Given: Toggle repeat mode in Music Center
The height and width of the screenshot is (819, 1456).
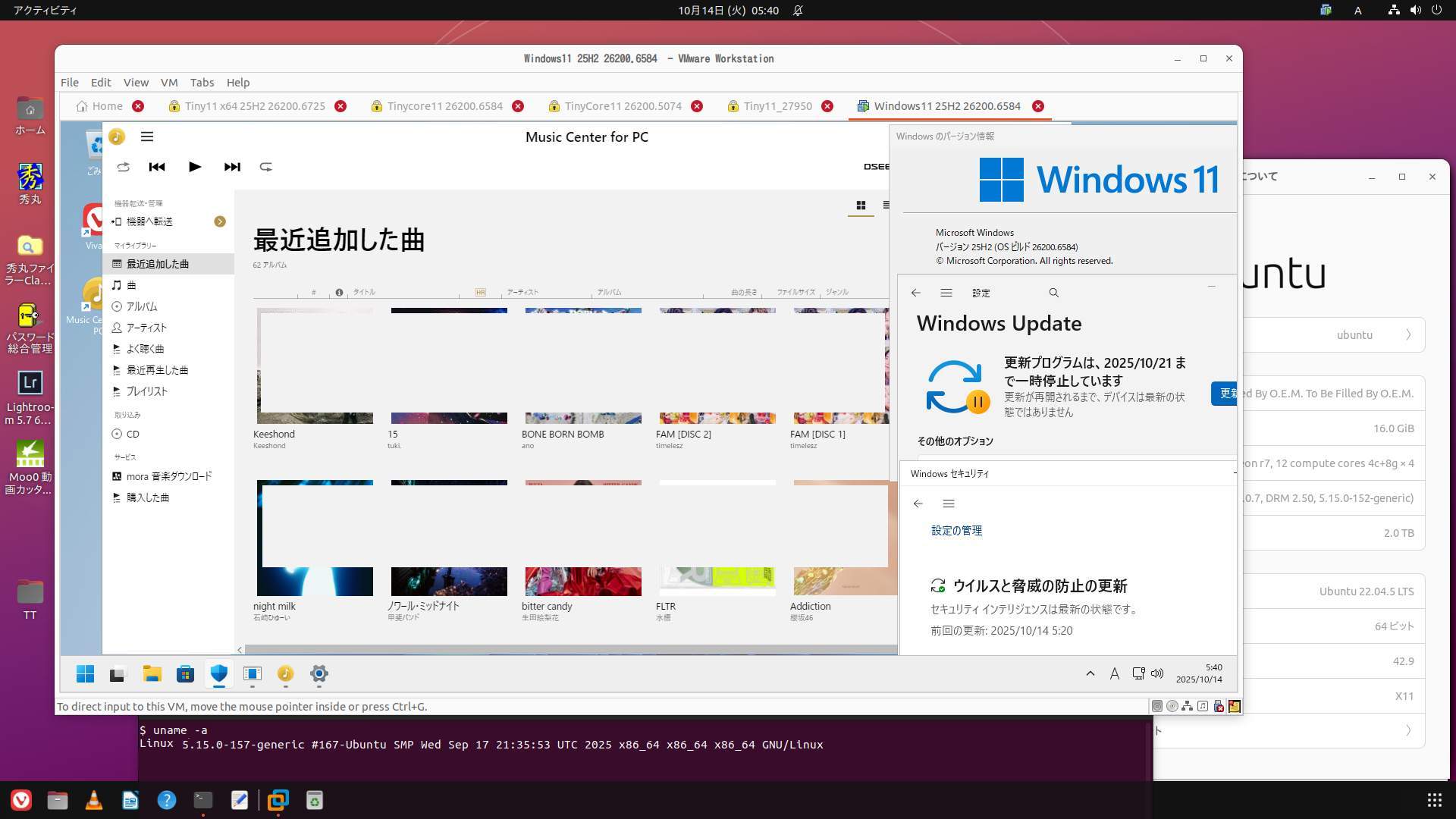Looking at the screenshot, I should pyautogui.click(x=265, y=167).
